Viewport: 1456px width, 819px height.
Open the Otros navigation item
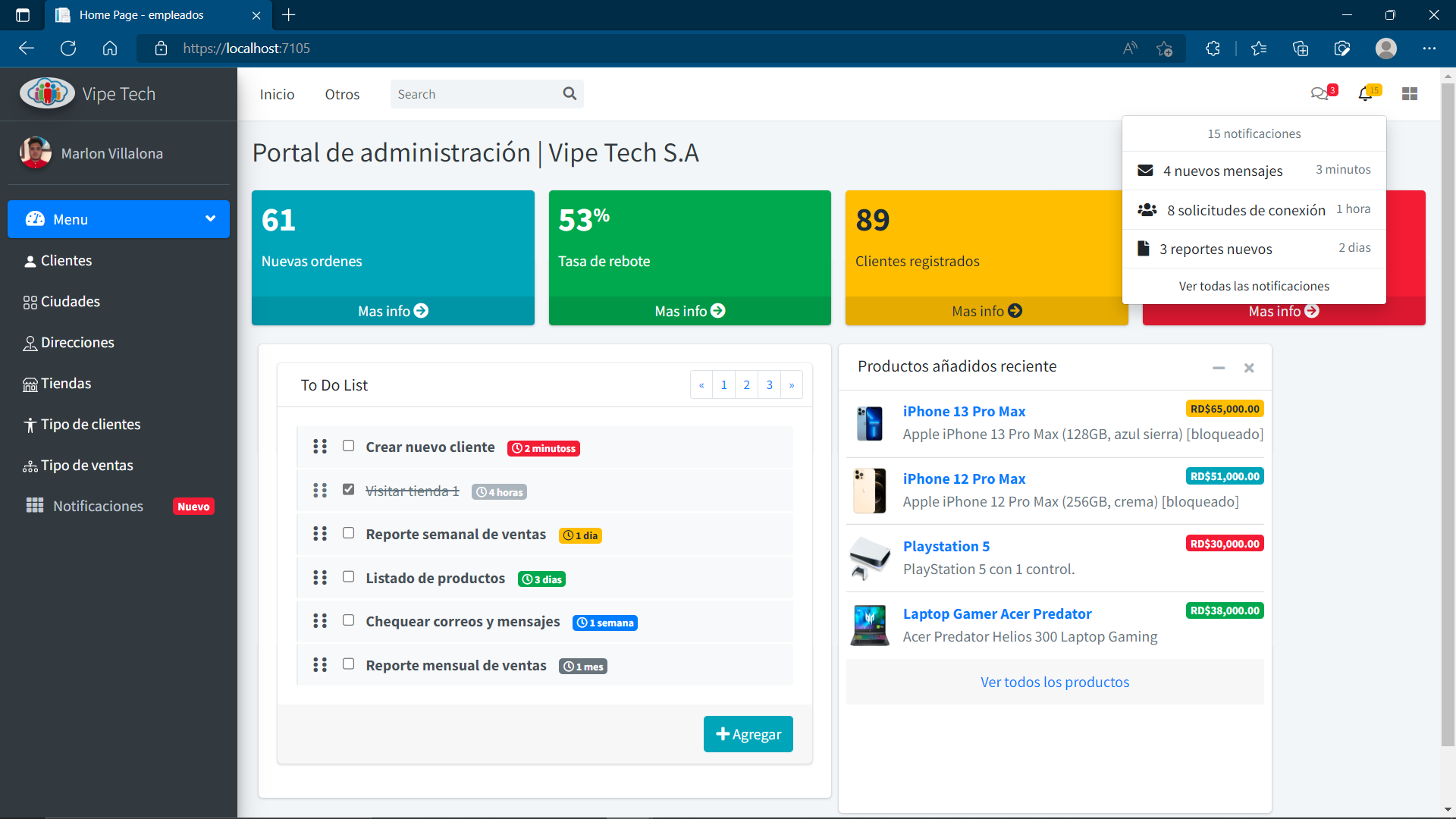[x=342, y=95]
